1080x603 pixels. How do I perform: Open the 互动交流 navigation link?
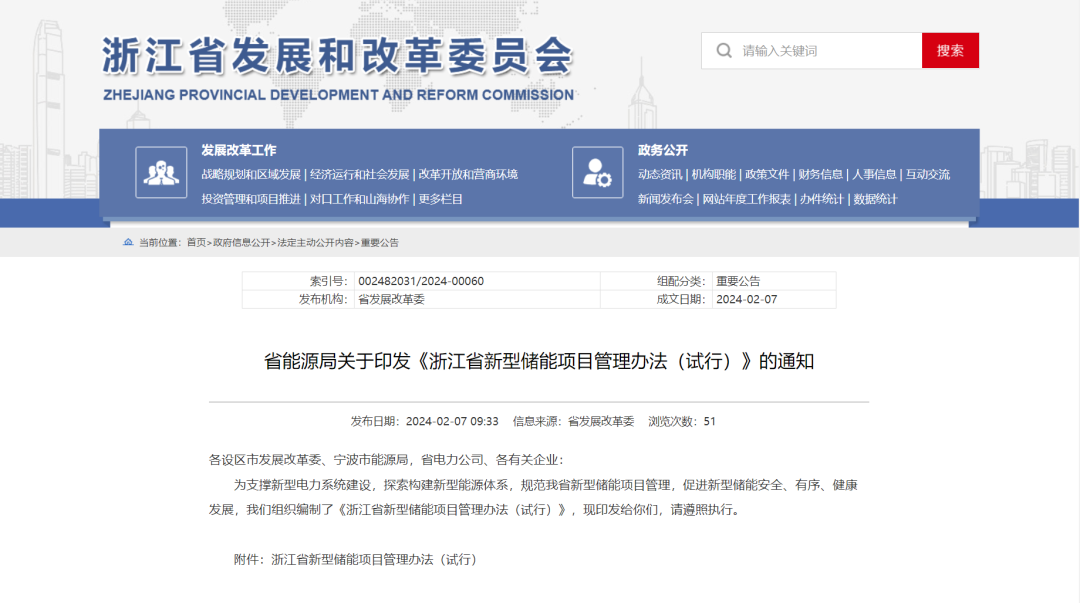pyautogui.click(x=928, y=174)
